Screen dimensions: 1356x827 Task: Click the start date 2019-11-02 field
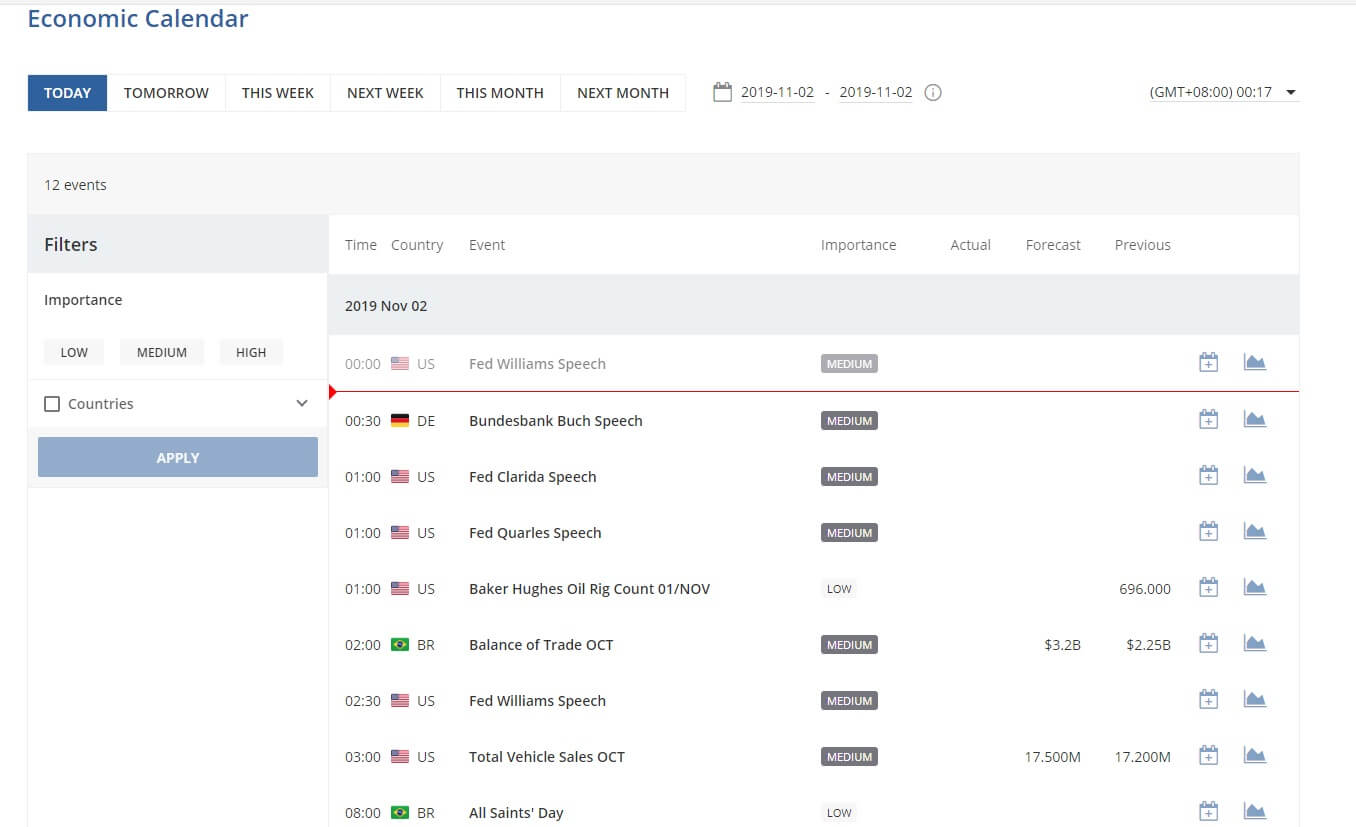point(777,92)
